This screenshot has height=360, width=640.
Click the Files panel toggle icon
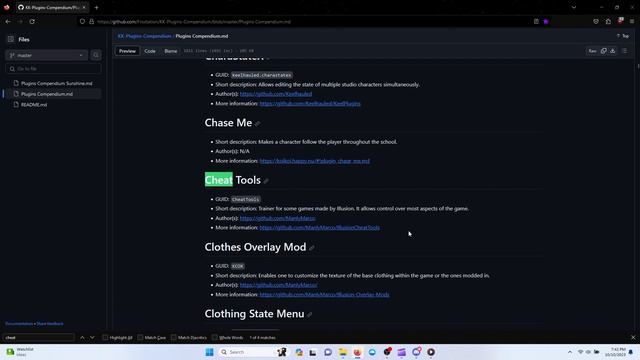tap(11, 39)
